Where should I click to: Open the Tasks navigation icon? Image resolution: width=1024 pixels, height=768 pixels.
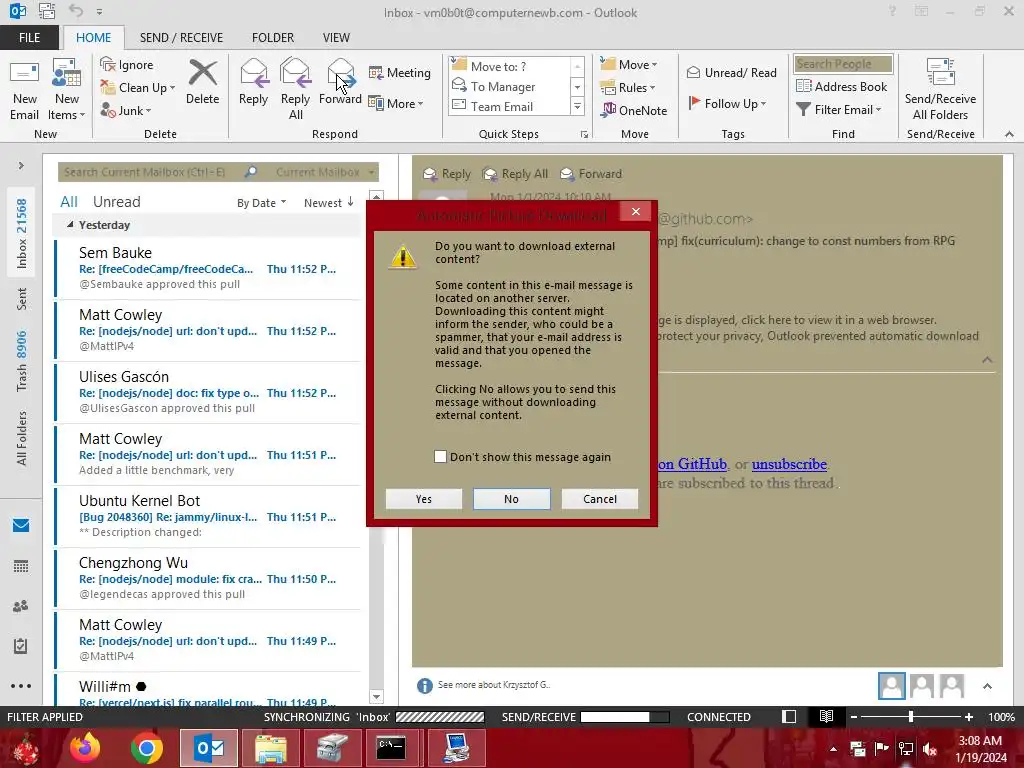pos(21,646)
